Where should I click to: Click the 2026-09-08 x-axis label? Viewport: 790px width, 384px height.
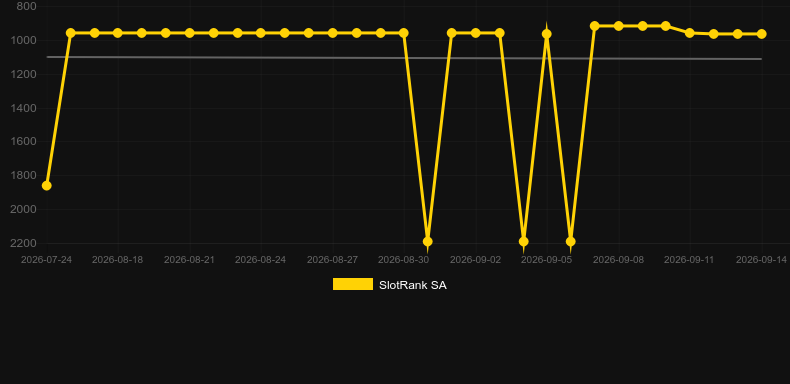618,260
